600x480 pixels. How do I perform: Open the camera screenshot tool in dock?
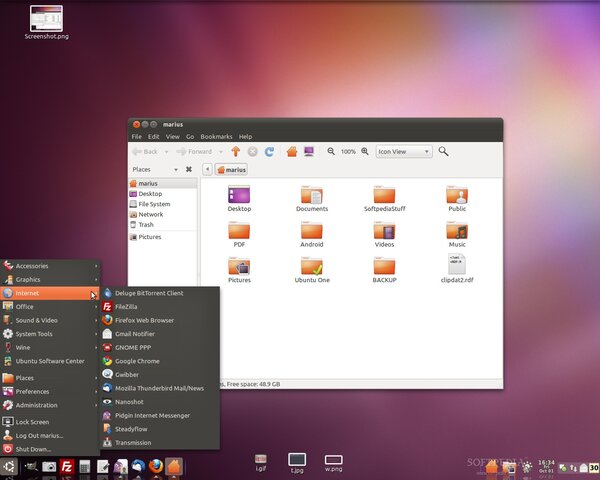pyautogui.click(x=49, y=467)
